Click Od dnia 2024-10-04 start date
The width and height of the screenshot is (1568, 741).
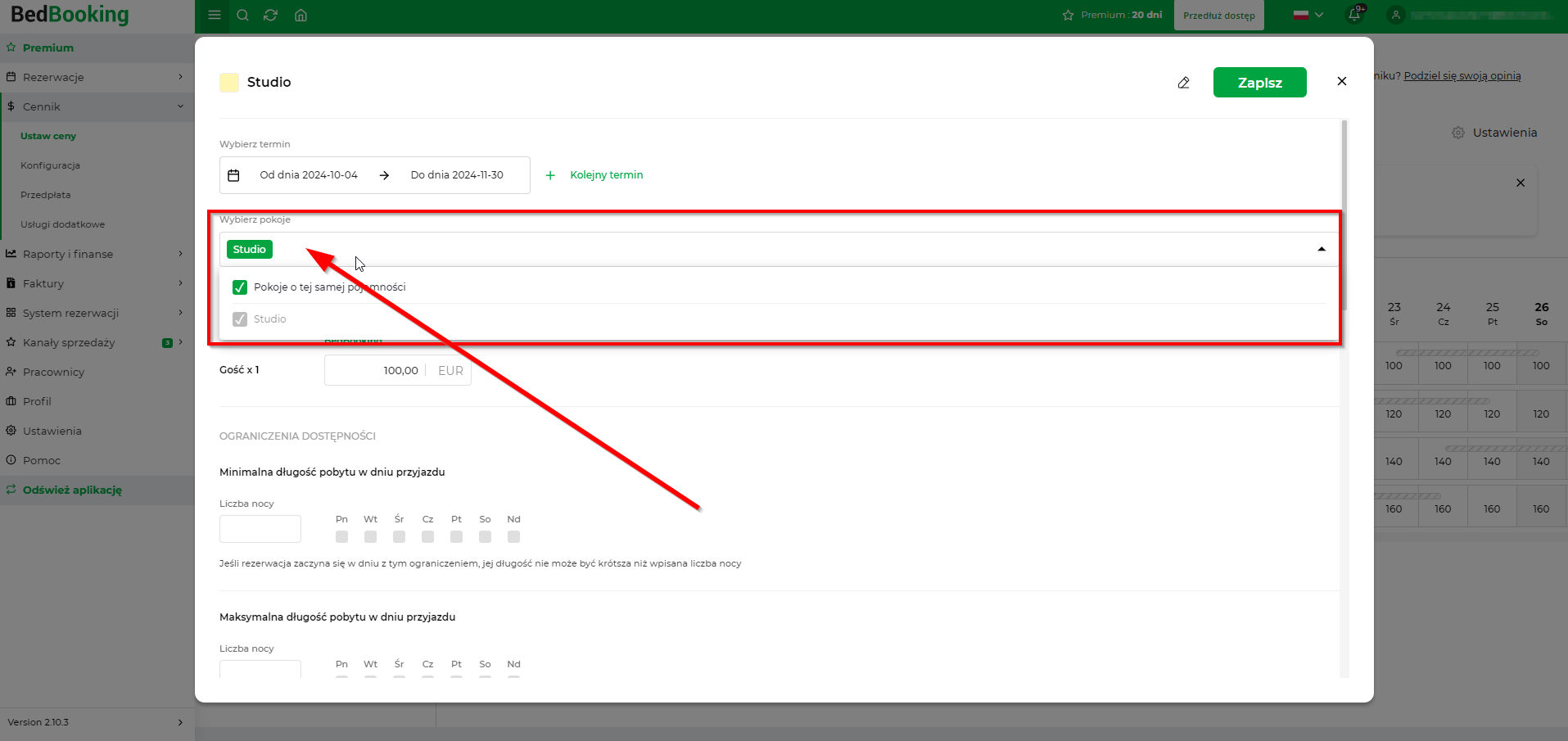click(x=309, y=175)
